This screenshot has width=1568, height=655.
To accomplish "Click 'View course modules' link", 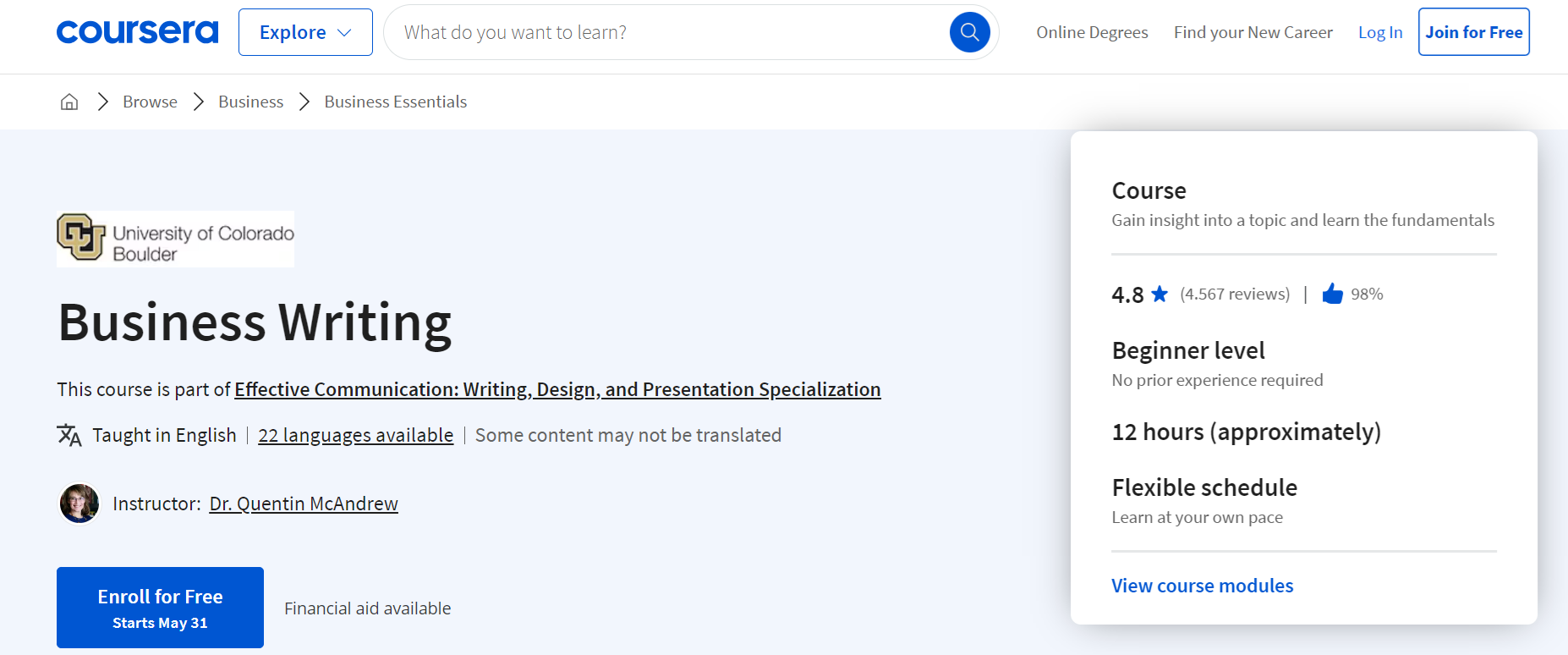I will pos(1202,586).
